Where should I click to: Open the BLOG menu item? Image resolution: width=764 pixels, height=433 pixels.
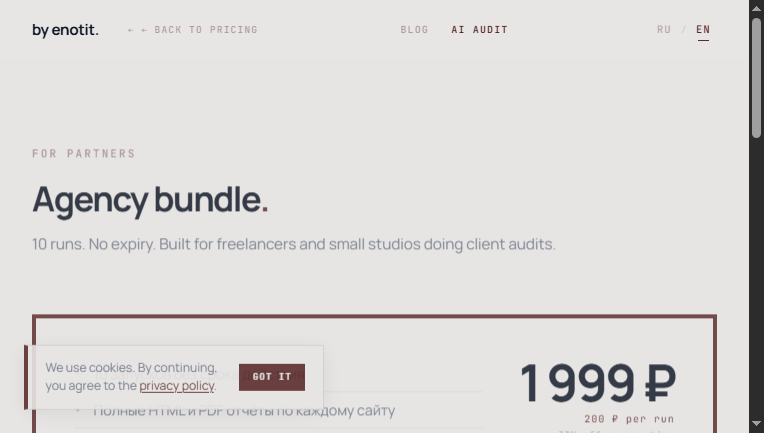[x=414, y=30]
